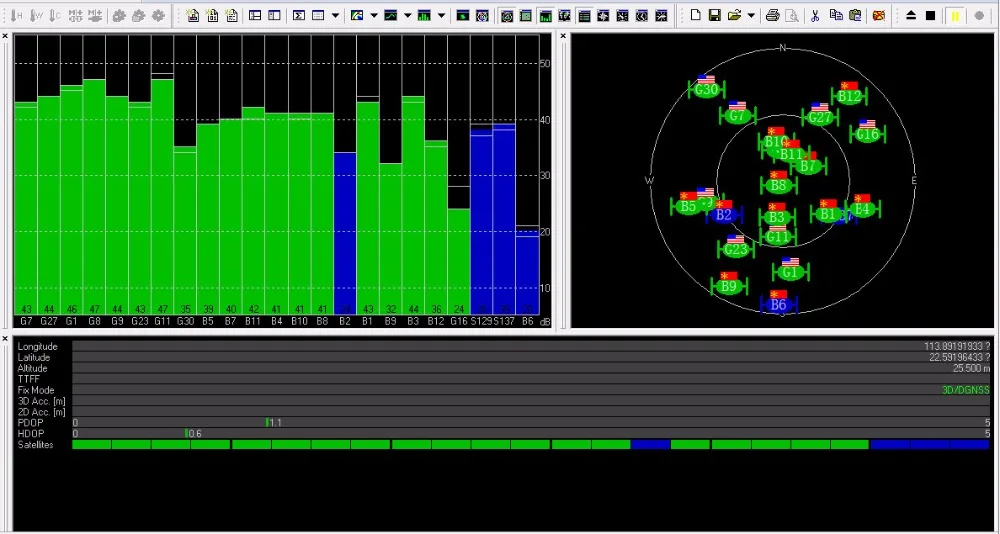Toggle the signal level docking window button
Screen dimensions: 1000x534
545,15
